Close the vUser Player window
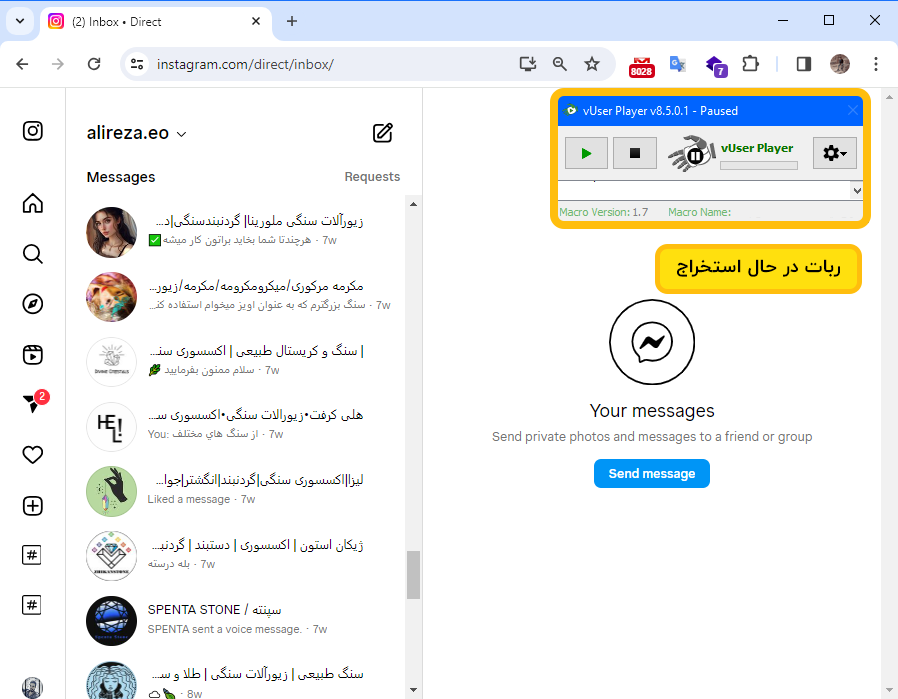This screenshot has height=699, width=898. tap(853, 110)
